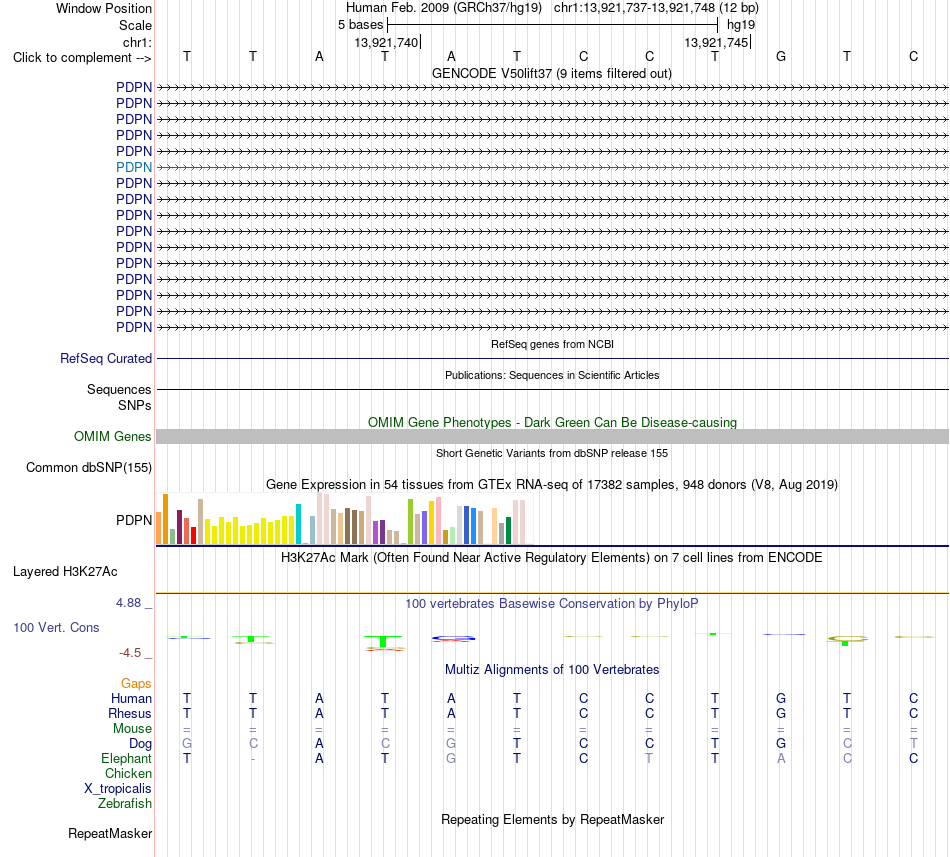Click 'Publications: Sequences in Scientific Articles' title
The image size is (950, 857).
[552, 375]
